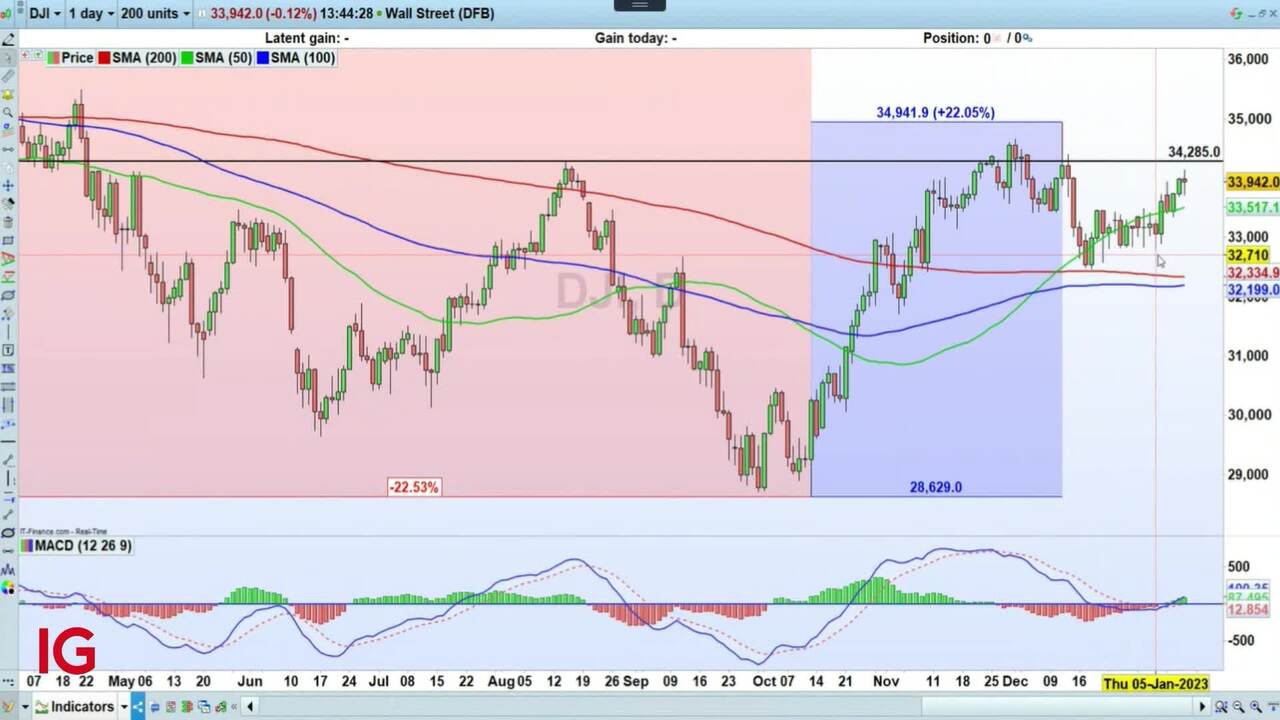This screenshot has width=1280, height=720.
Task: Click the green SMA (50) color swatch
Action: coord(186,58)
